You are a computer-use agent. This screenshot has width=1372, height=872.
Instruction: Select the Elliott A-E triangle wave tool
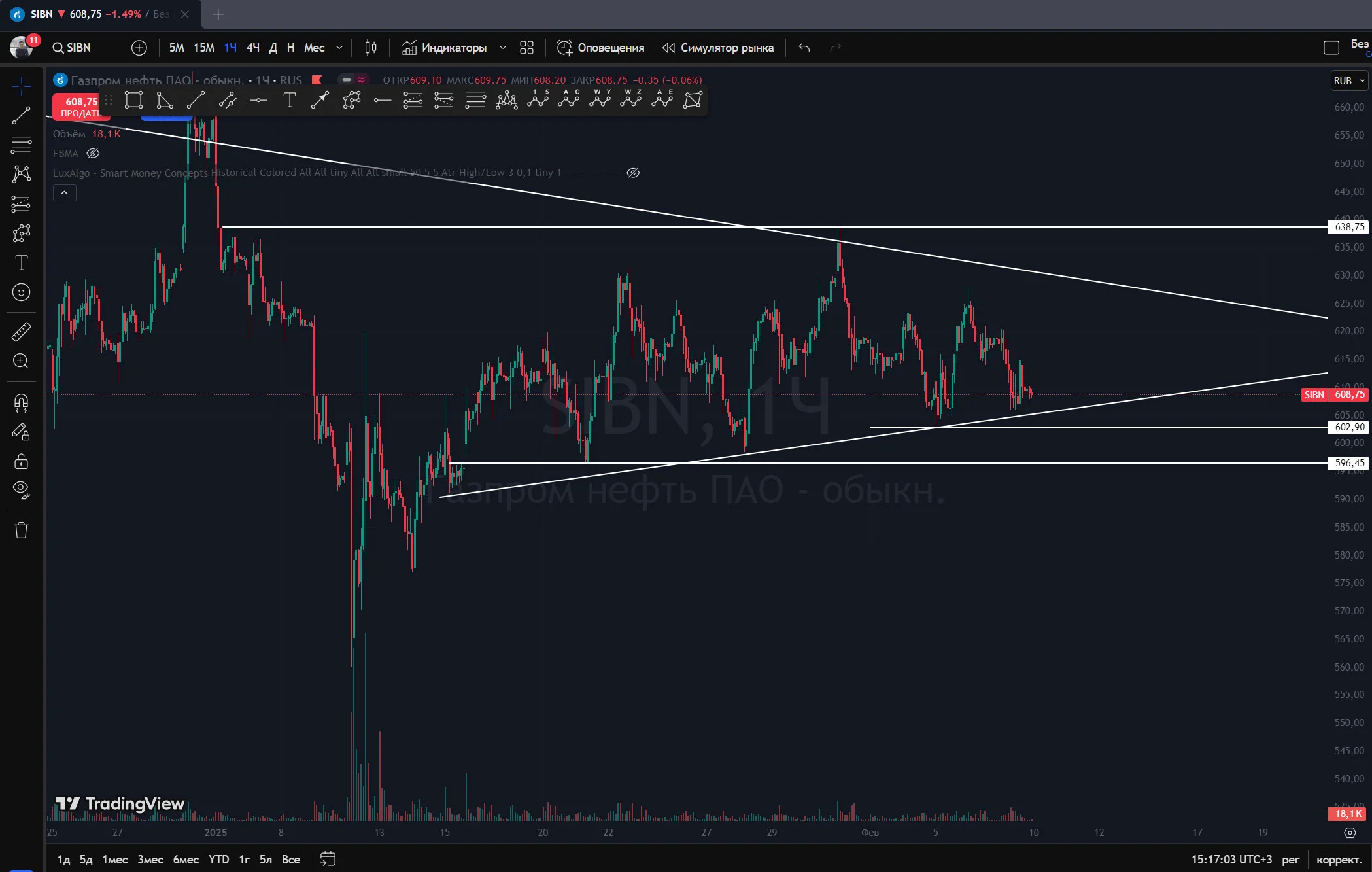pos(662,99)
